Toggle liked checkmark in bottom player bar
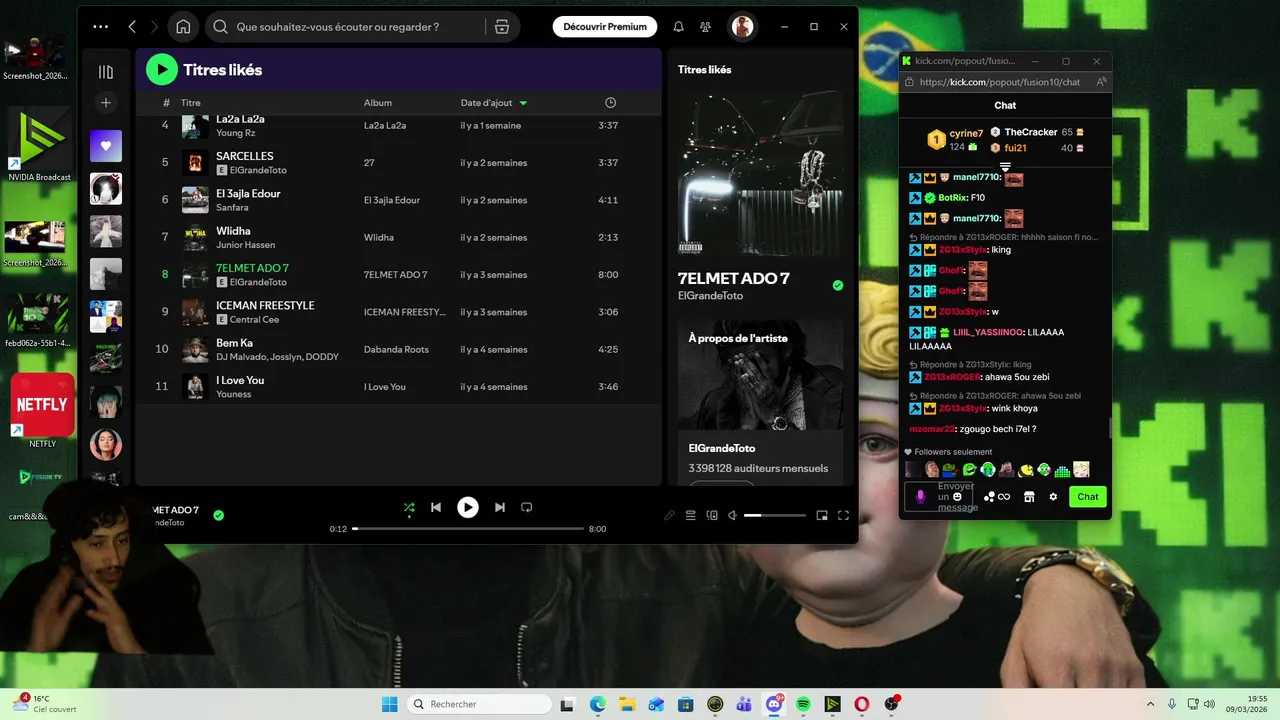The width and height of the screenshot is (1280, 720). tap(218, 515)
